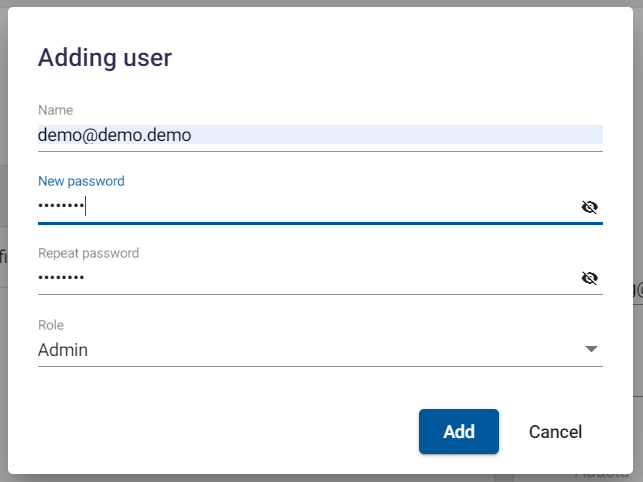Click the New password label

(x=81, y=181)
